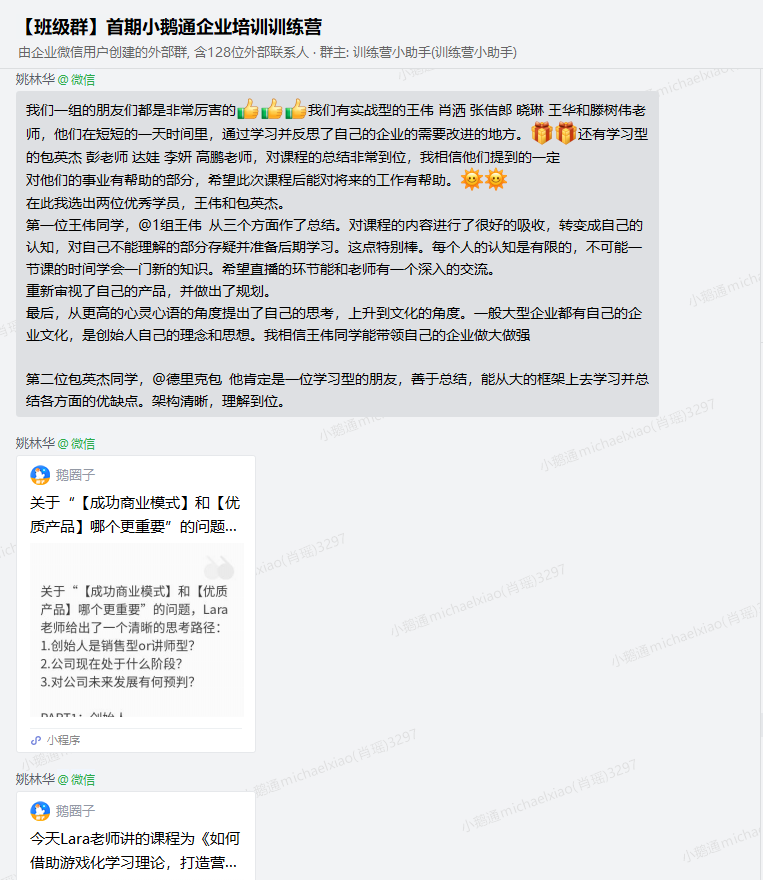763x880 pixels.
Task: Click the 鹅圈子 avatar icon in first card
Action: [x=40, y=475]
